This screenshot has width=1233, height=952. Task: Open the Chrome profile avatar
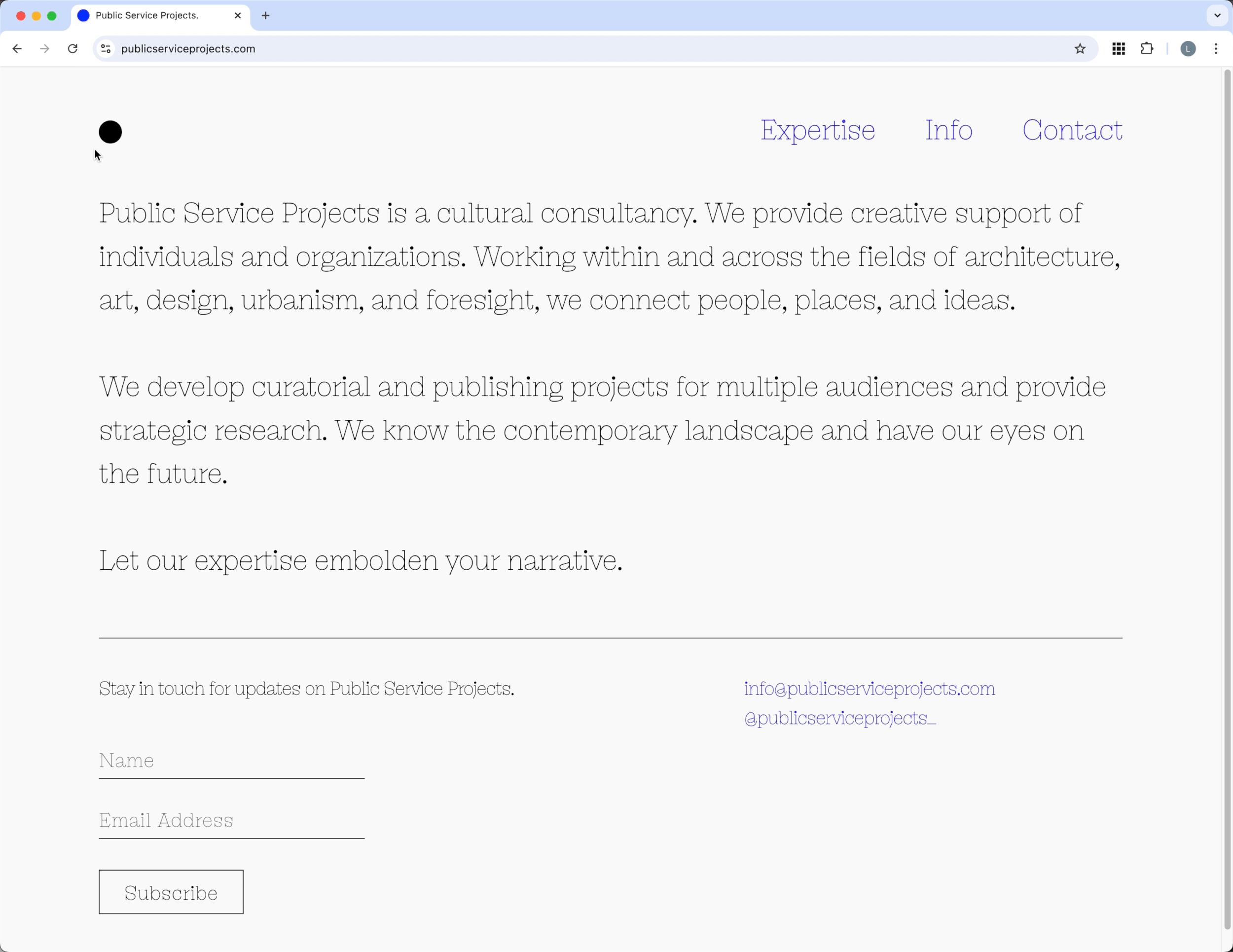click(1188, 48)
